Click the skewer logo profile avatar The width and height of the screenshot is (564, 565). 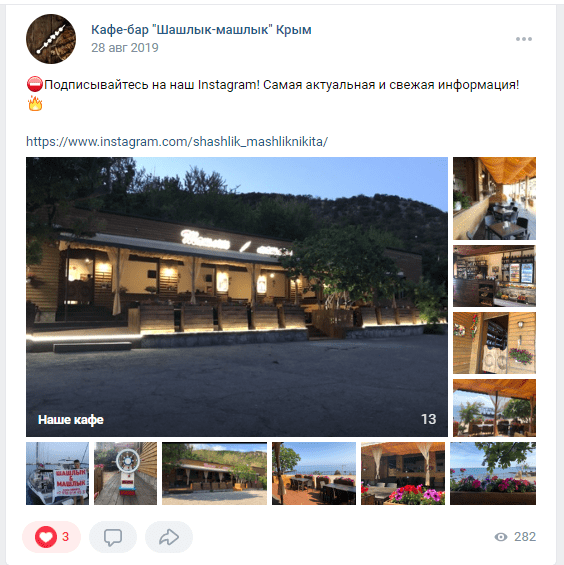[51, 39]
